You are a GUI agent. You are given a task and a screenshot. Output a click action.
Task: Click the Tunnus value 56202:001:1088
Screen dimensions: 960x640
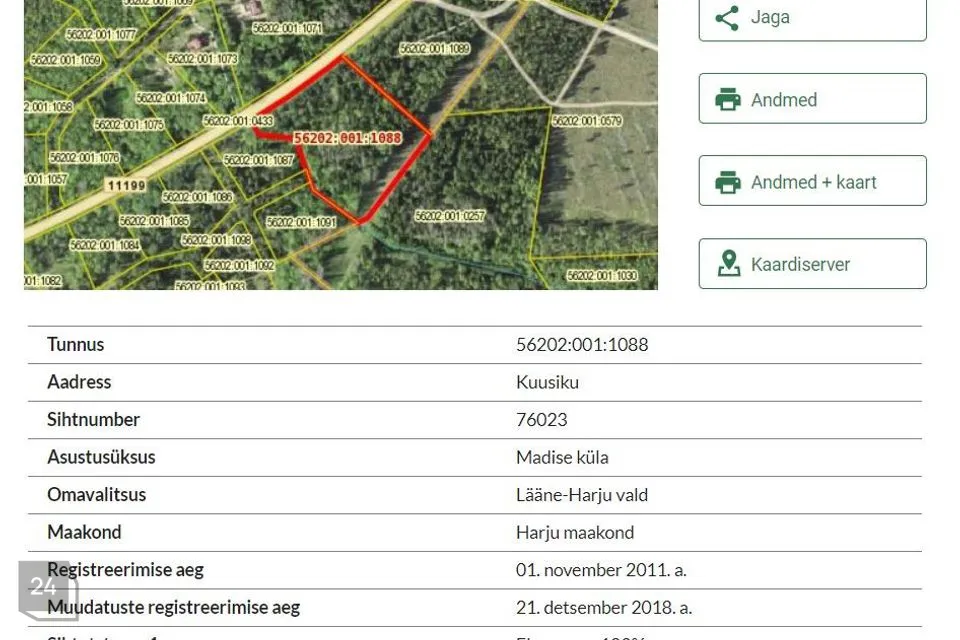point(582,345)
